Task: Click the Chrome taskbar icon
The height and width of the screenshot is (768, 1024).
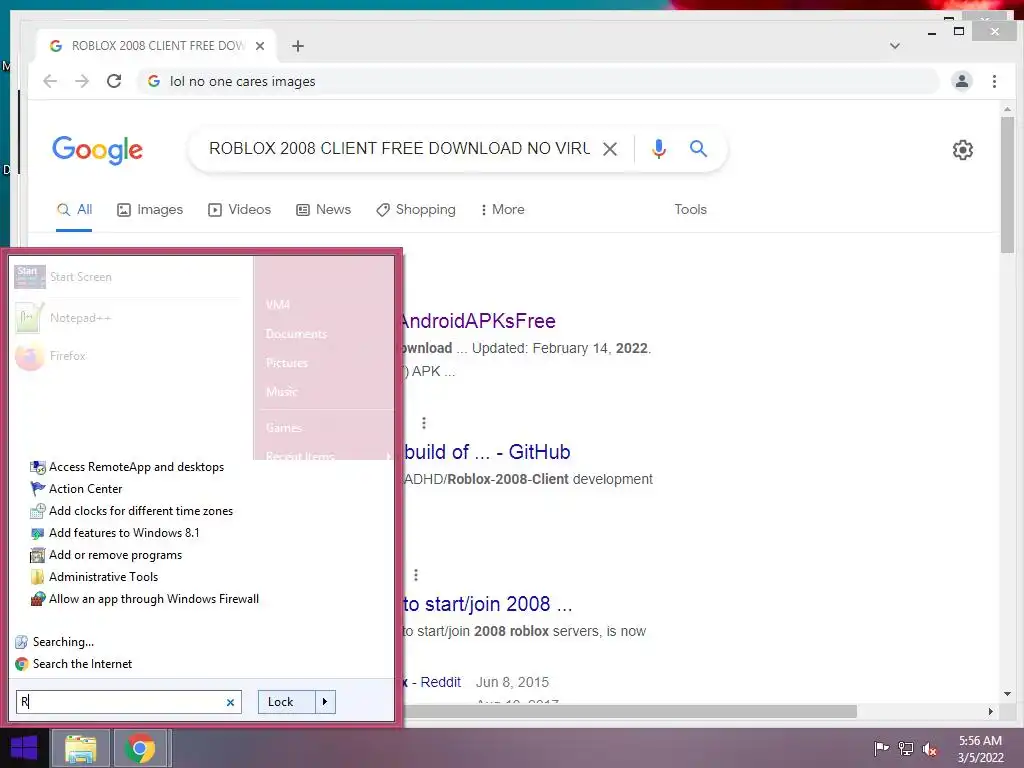Action: tap(140, 748)
